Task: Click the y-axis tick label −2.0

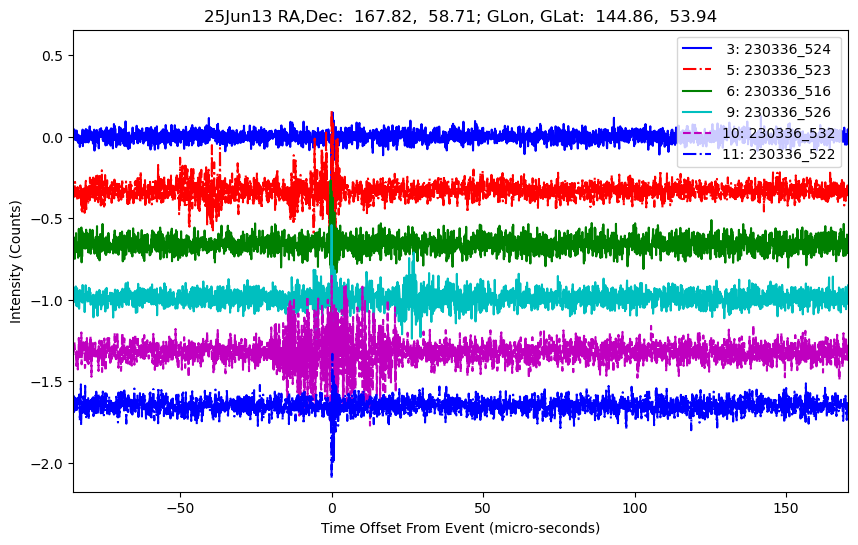Action: click(x=49, y=464)
